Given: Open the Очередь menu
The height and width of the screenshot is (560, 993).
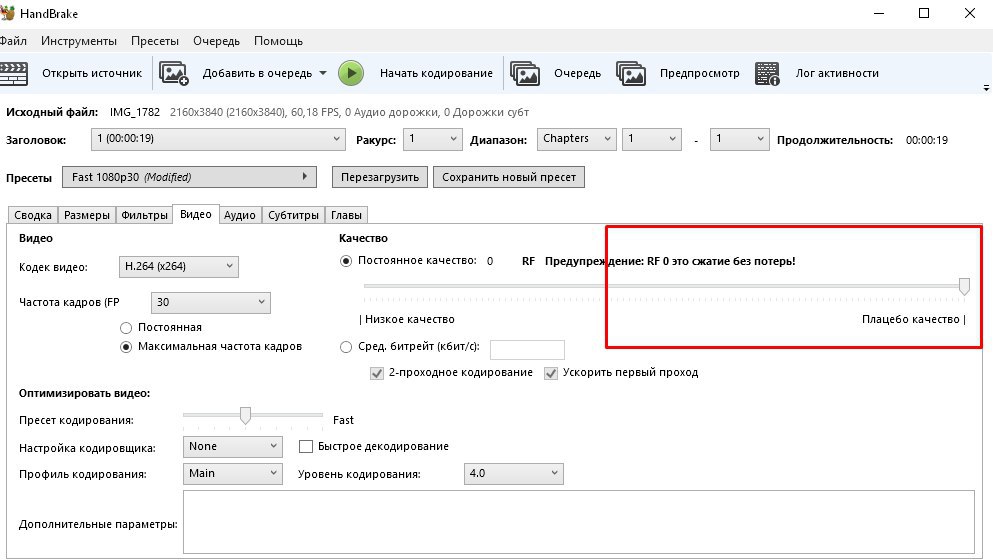Looking at the screenshot, I should (x=217, y=41).
